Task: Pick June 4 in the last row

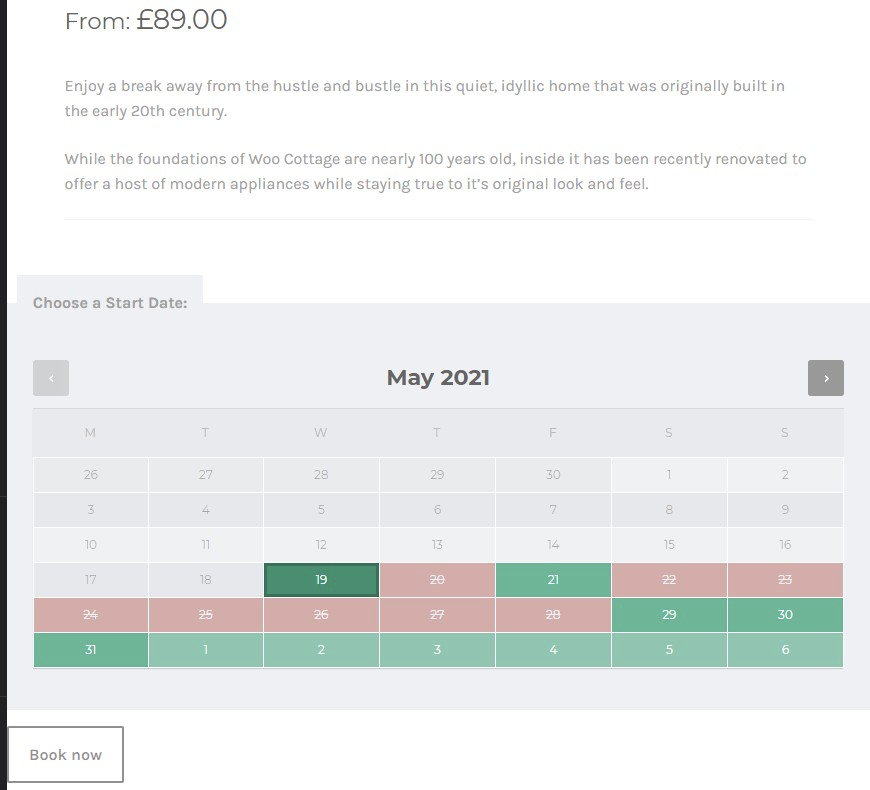Action: [553, 650]
